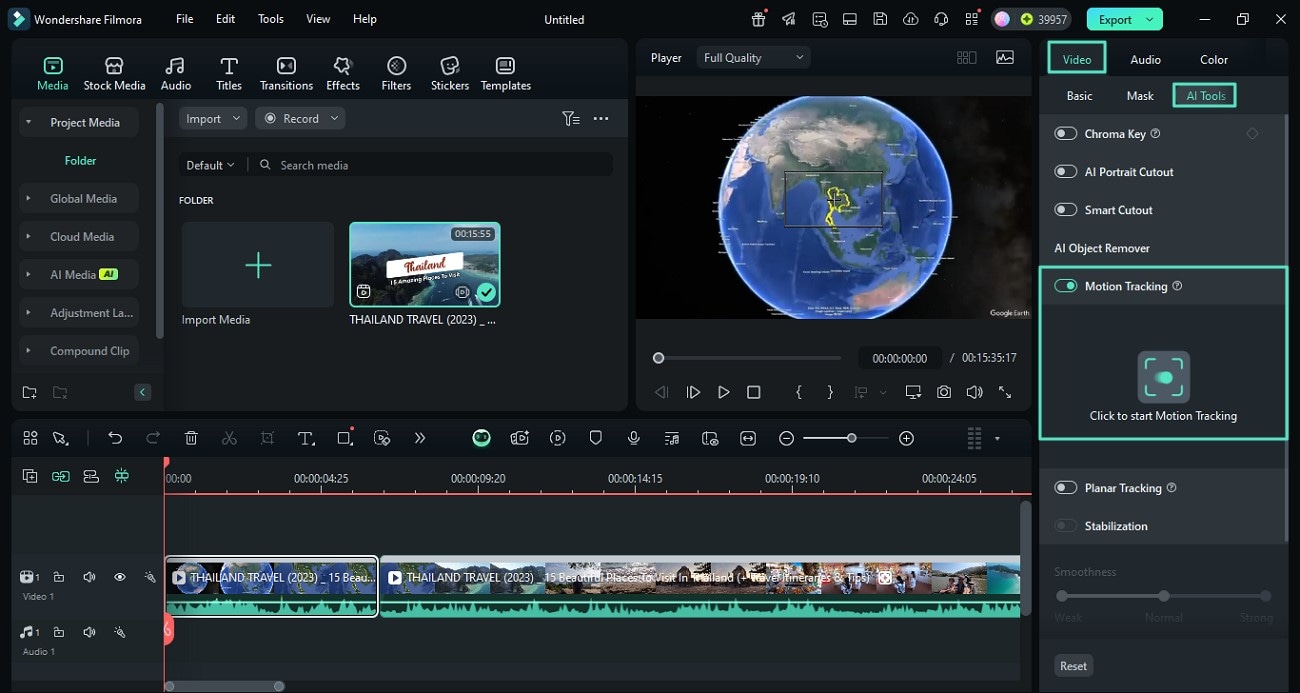
Task: Mute the Video 1 track speaker
Action: (x=89, y=577)
